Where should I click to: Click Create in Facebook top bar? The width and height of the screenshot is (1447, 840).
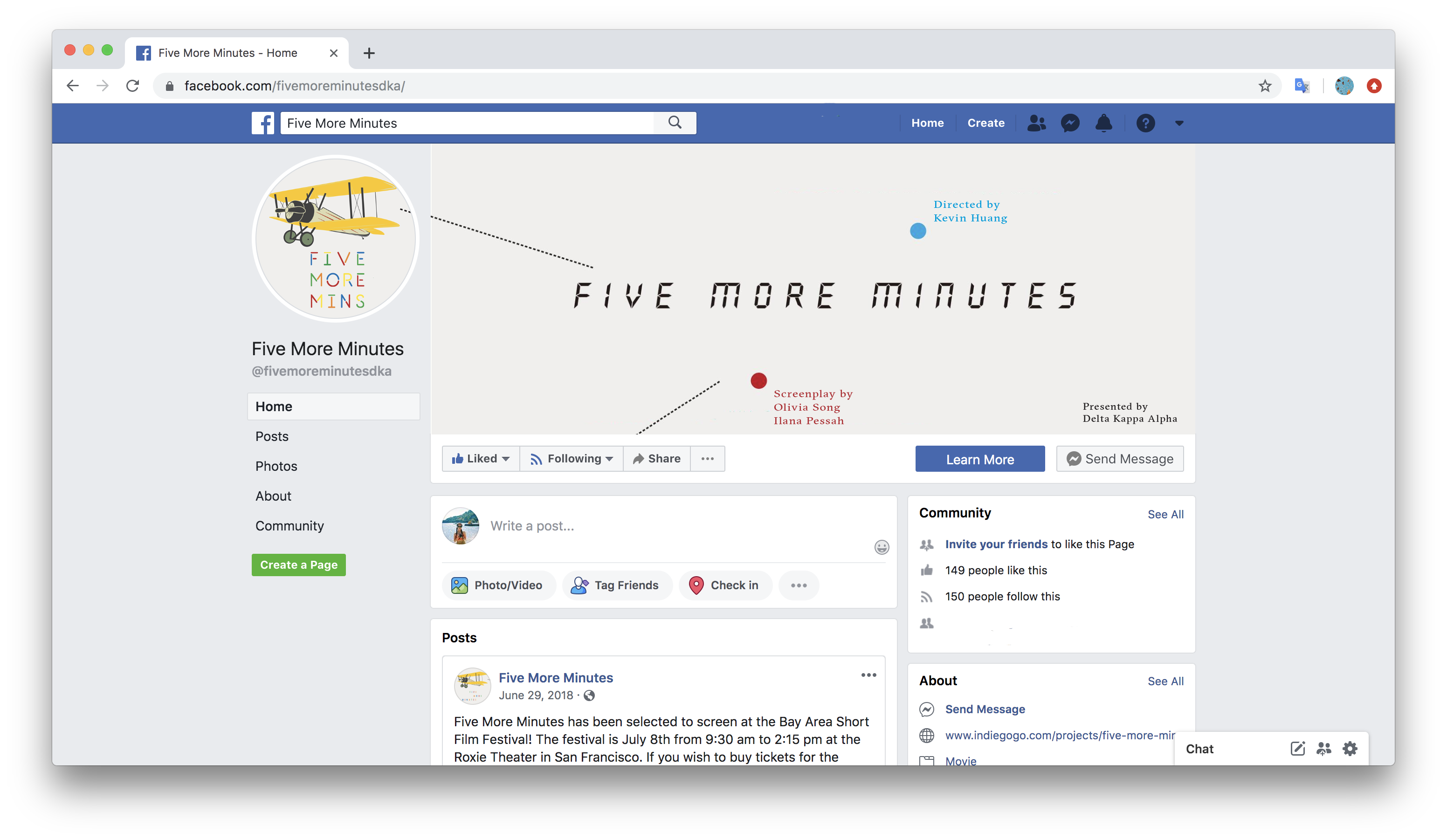pos(985,123)
